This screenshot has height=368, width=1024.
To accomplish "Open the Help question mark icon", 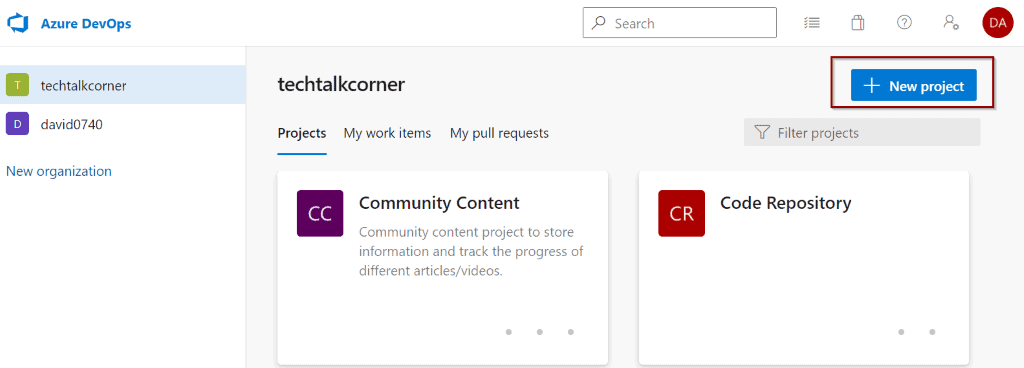I will point(904,23).
